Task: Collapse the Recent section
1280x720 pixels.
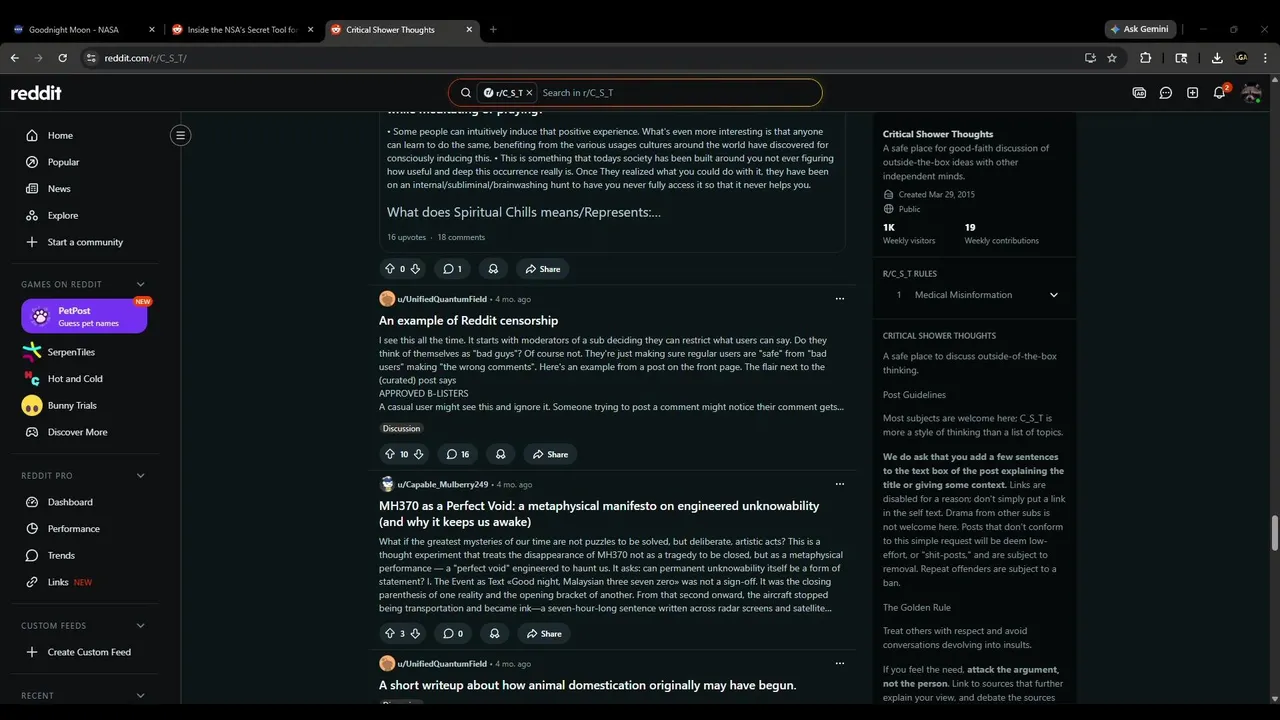Action: 141,696
